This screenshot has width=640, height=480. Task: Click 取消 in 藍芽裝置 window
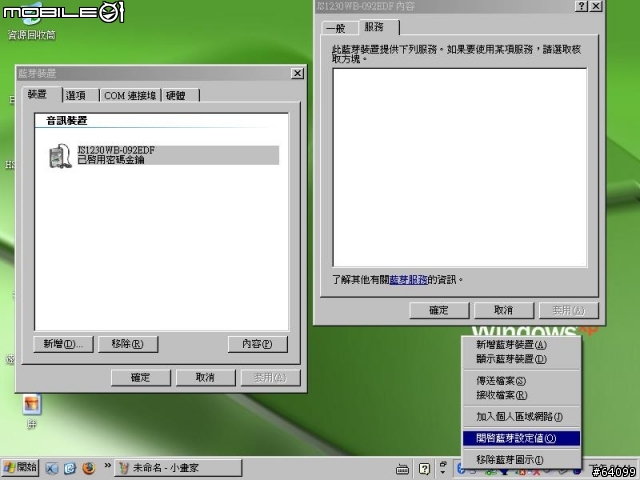click(206, 378)
